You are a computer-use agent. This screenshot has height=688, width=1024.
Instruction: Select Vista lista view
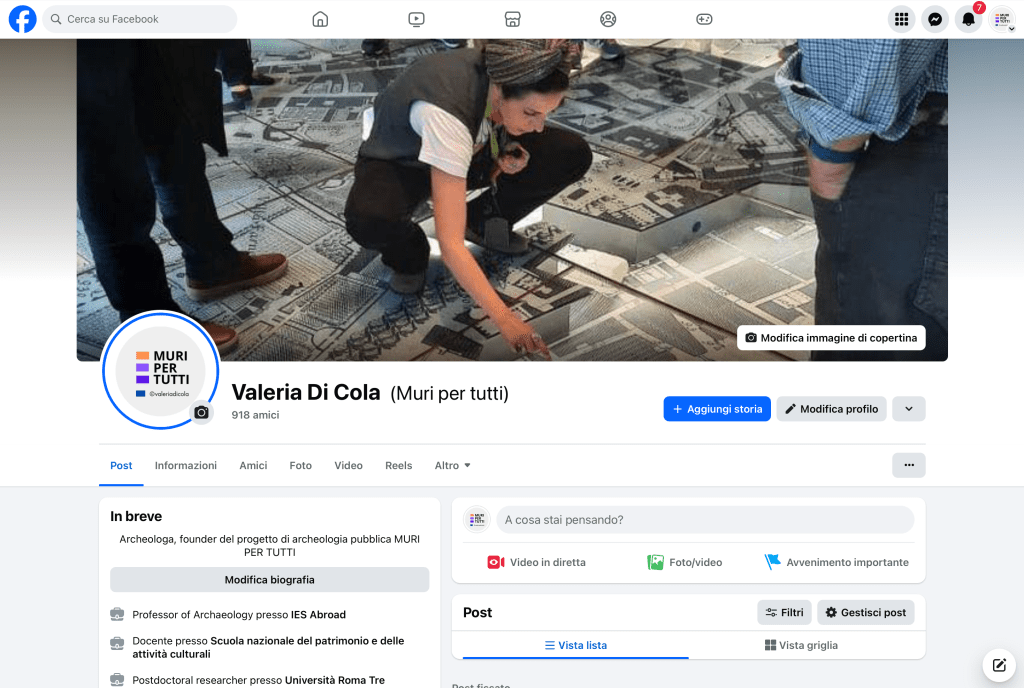point(575,645)
